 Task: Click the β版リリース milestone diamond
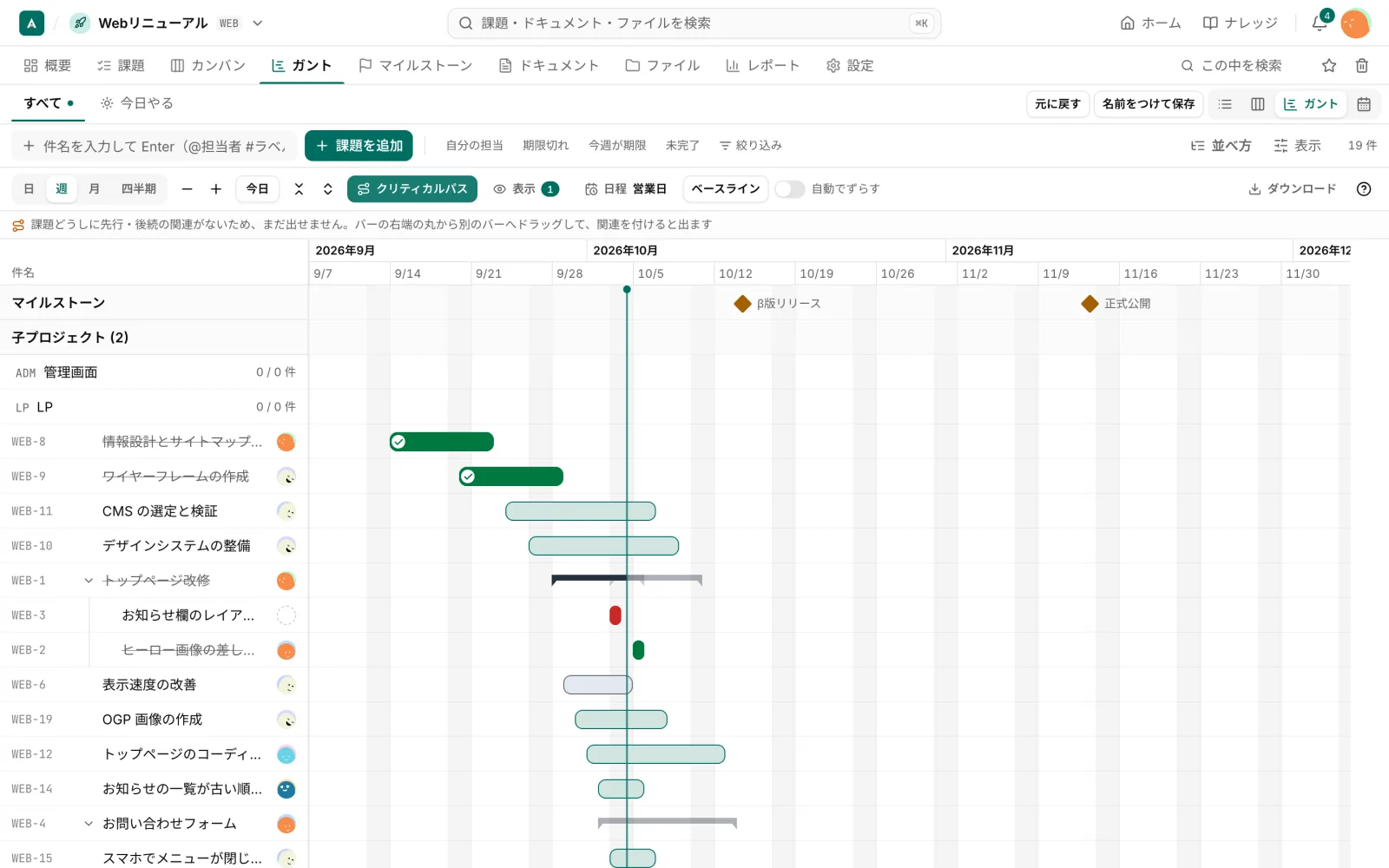(742, 304)
